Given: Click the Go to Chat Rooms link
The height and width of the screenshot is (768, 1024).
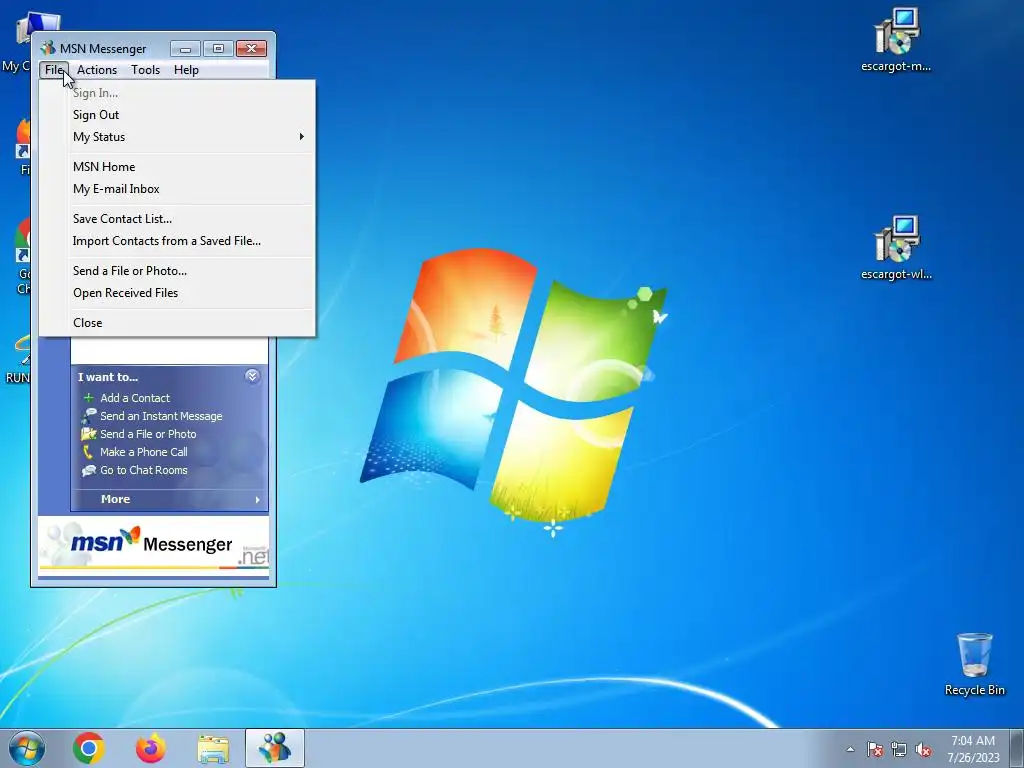Looking at the screenshot, I should click(x=144, y=470).
